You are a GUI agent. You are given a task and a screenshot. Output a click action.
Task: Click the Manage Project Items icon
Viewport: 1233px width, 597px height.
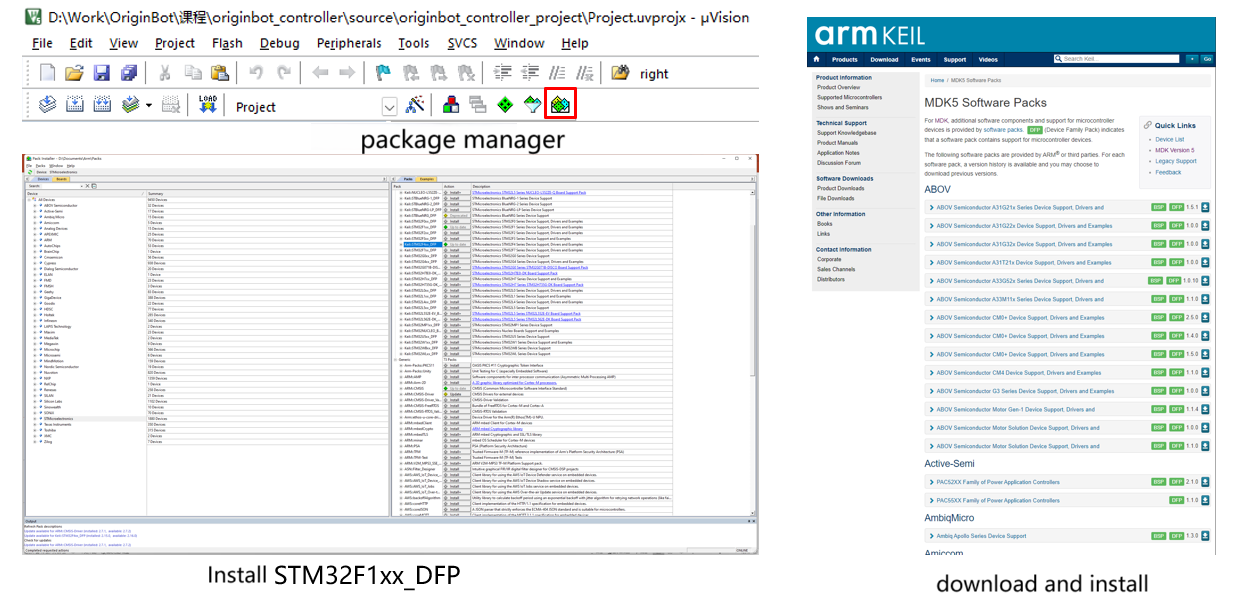tap(452, 105)
